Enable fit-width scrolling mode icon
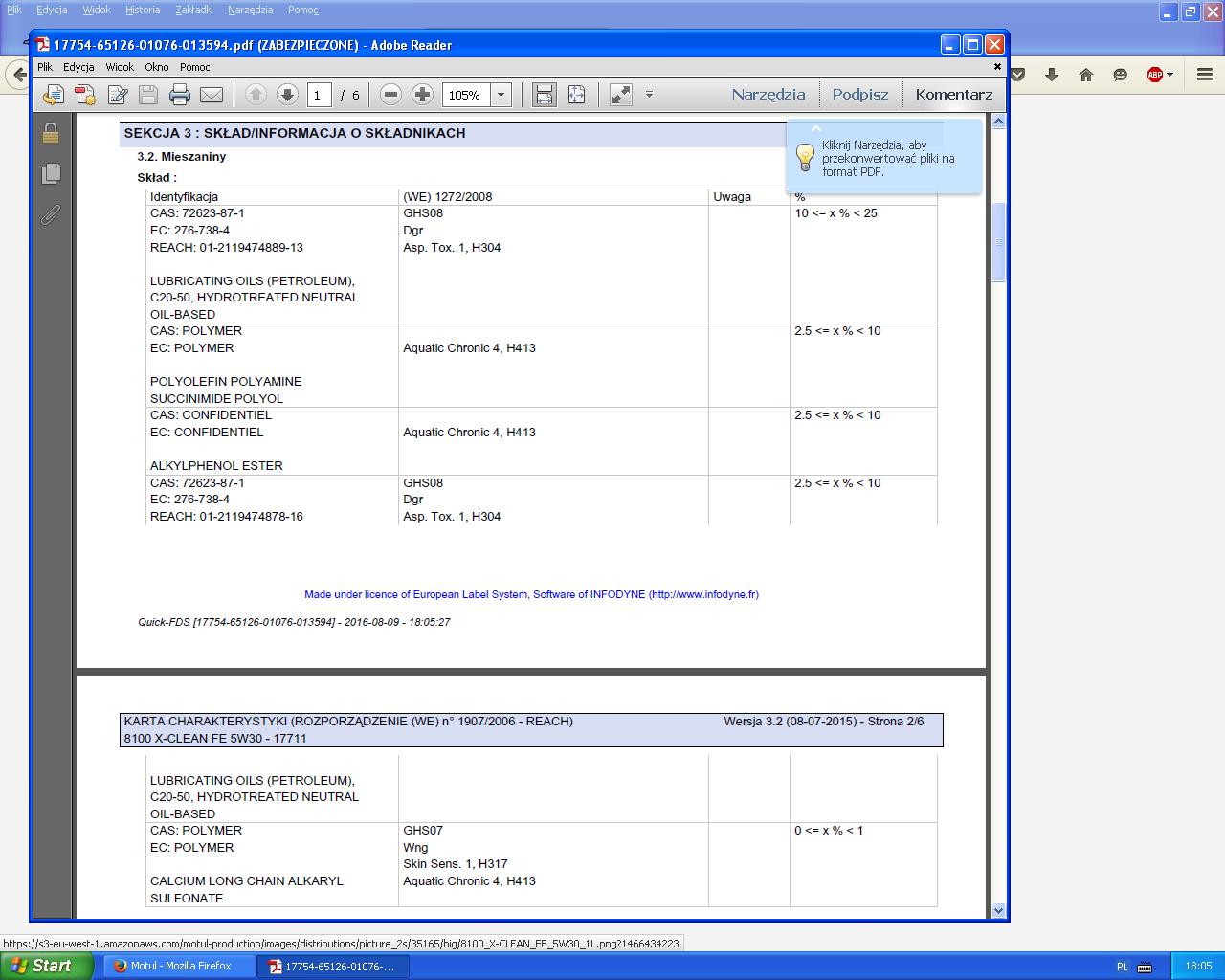Screen dimensions: 1225x980 coord(544,95)
